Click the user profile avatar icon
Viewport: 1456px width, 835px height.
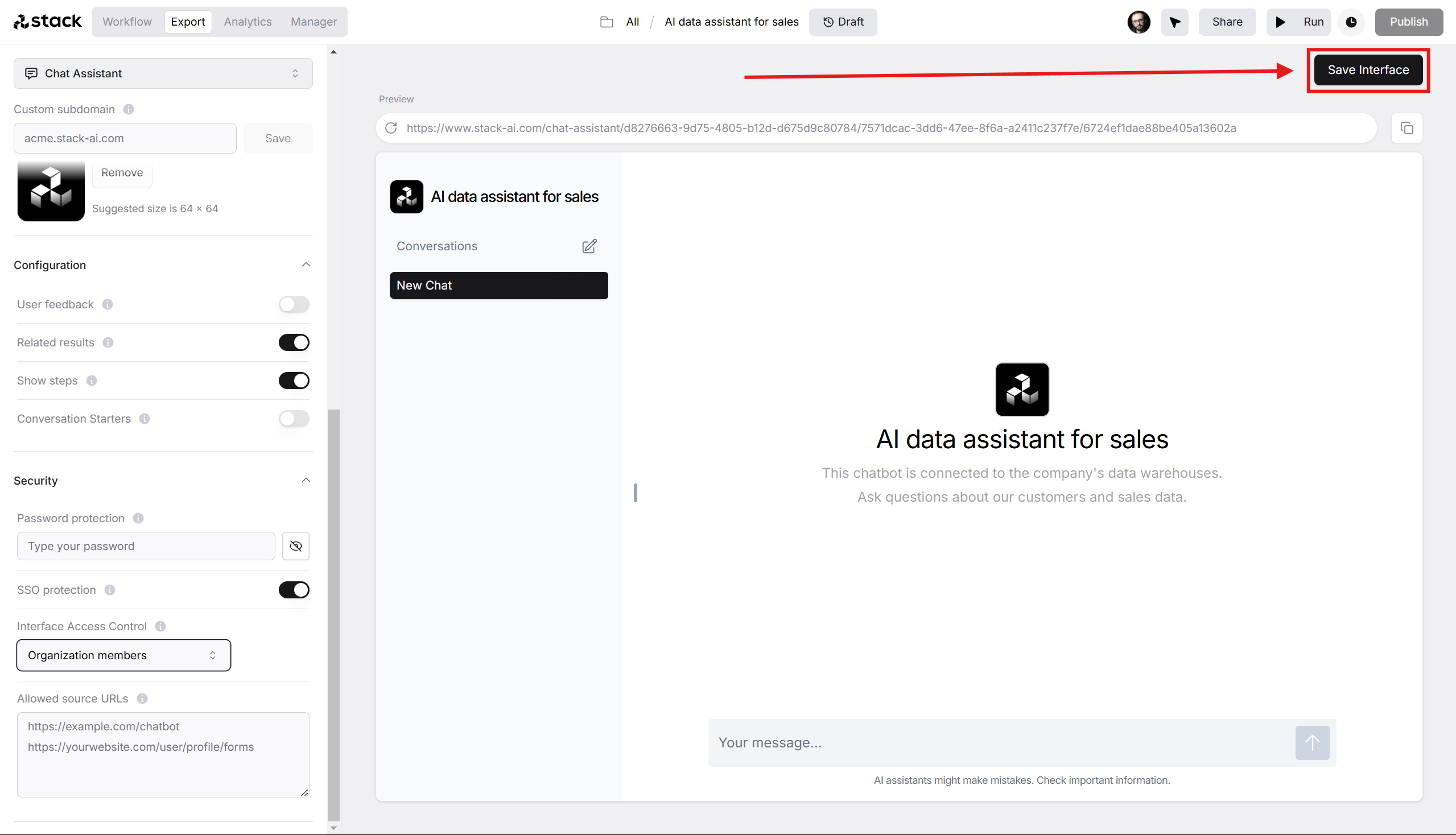click(1140, 22)
